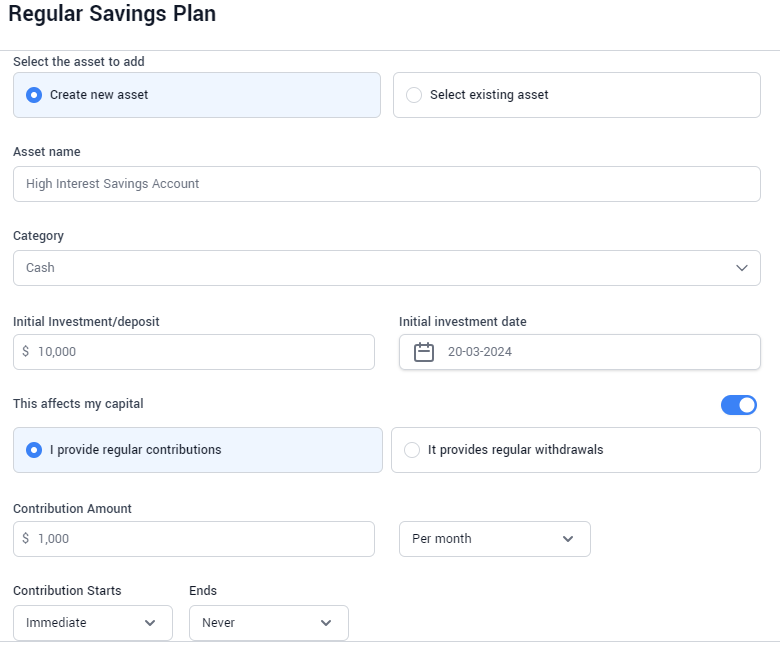Screen dimensions: 780x649
Task: Open the Category dropdown showing Cash
Action: 387,268
